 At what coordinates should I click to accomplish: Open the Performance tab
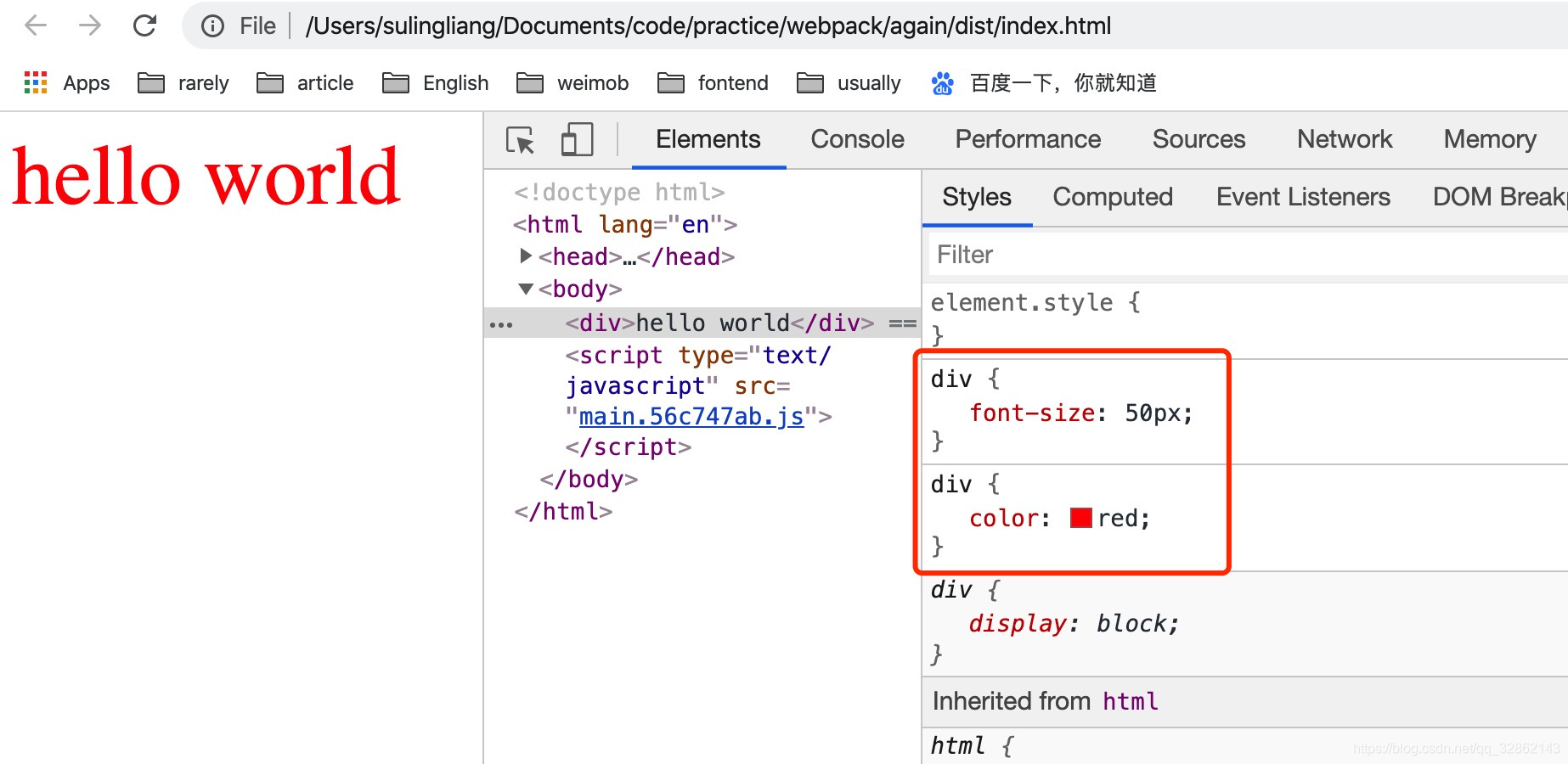1028,139
